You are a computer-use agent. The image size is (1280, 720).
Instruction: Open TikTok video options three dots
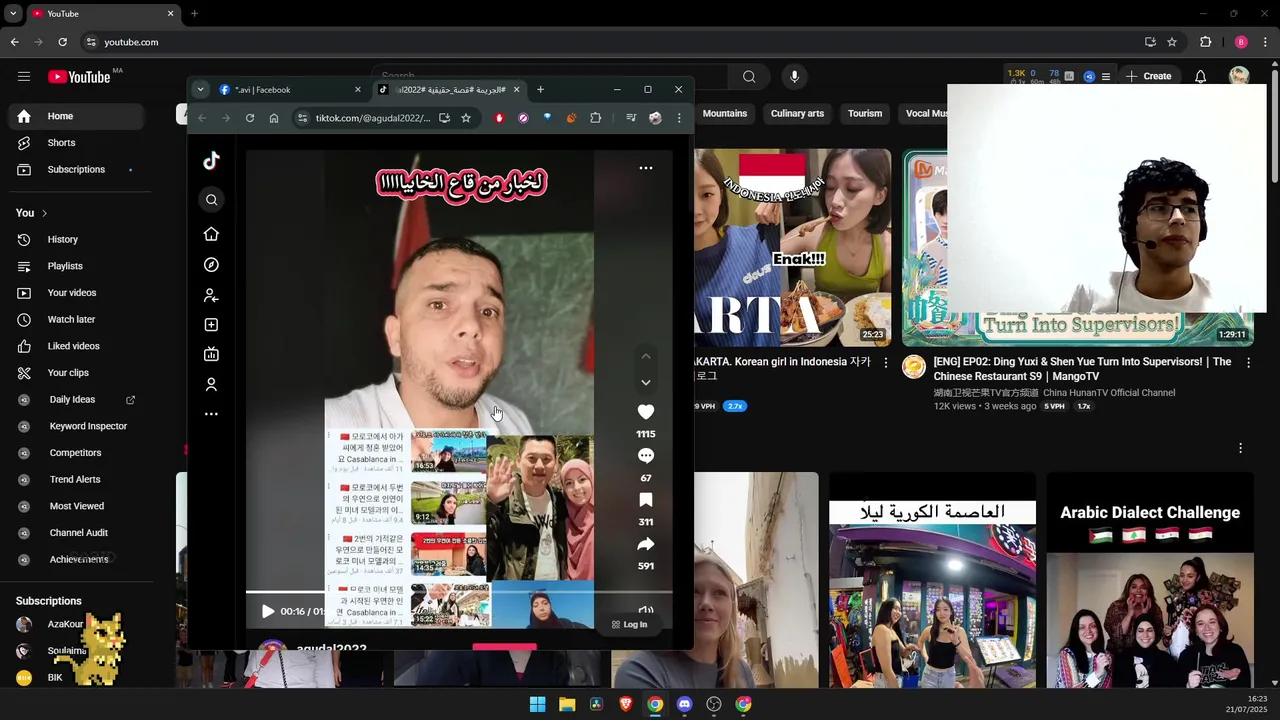coord(646,168)
